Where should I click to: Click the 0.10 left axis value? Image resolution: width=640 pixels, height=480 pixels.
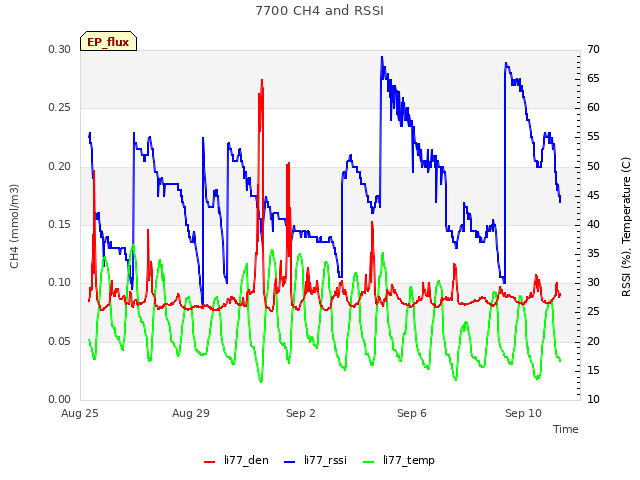click(x=60, y=282)
